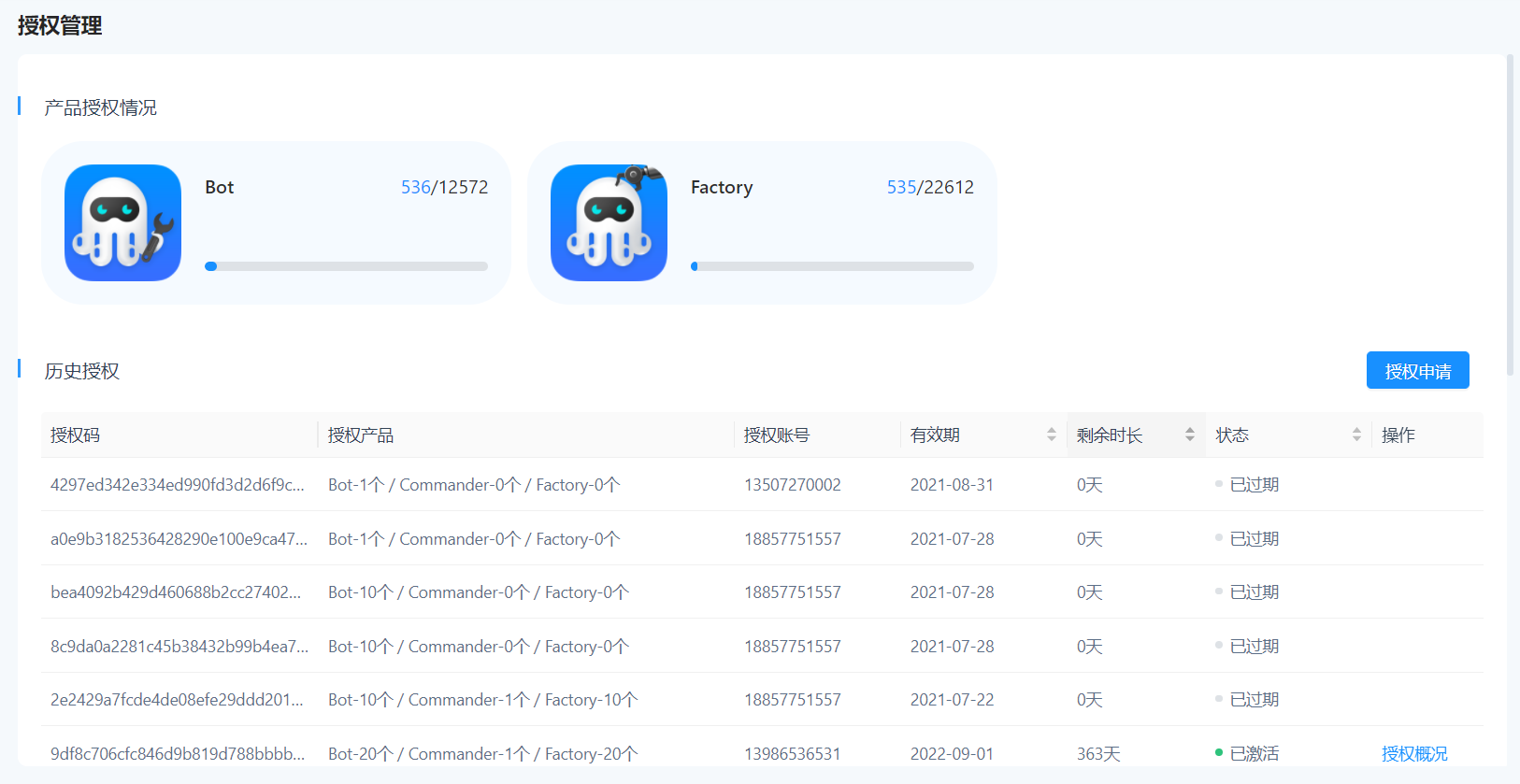Open the 授权概况 link in last row
The height and width of the screenshot is (784, 1520).
pos(1413,753)
